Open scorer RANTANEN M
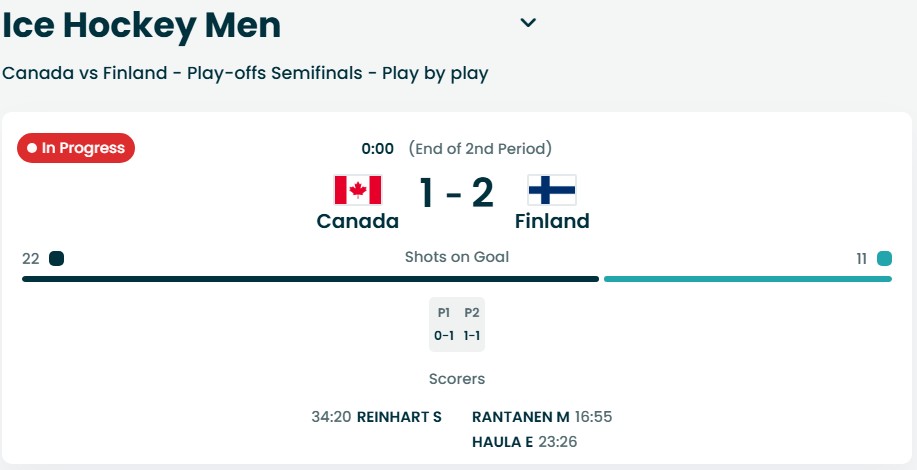This screenshot has width=917, height=470. point(520,417)
